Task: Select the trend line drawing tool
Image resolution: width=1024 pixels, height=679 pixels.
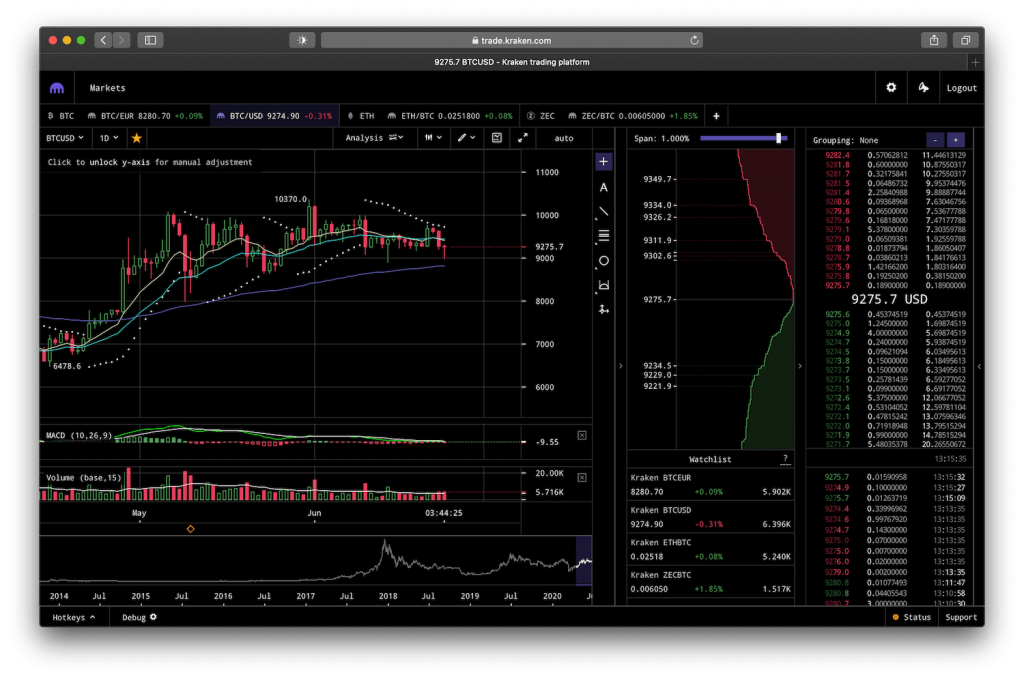Action: (x=603, y=212)
